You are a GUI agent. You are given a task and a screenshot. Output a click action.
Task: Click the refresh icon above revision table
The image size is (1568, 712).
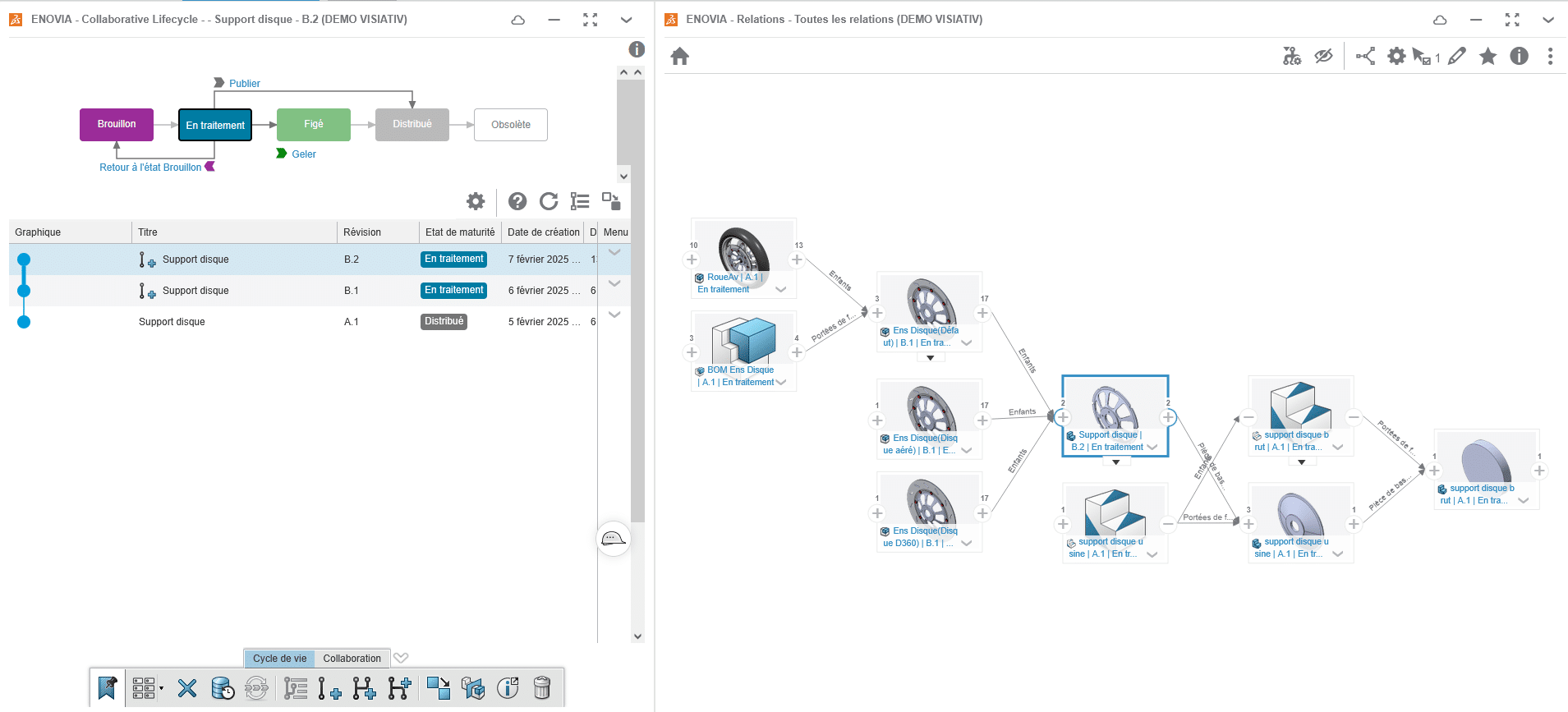549,201
